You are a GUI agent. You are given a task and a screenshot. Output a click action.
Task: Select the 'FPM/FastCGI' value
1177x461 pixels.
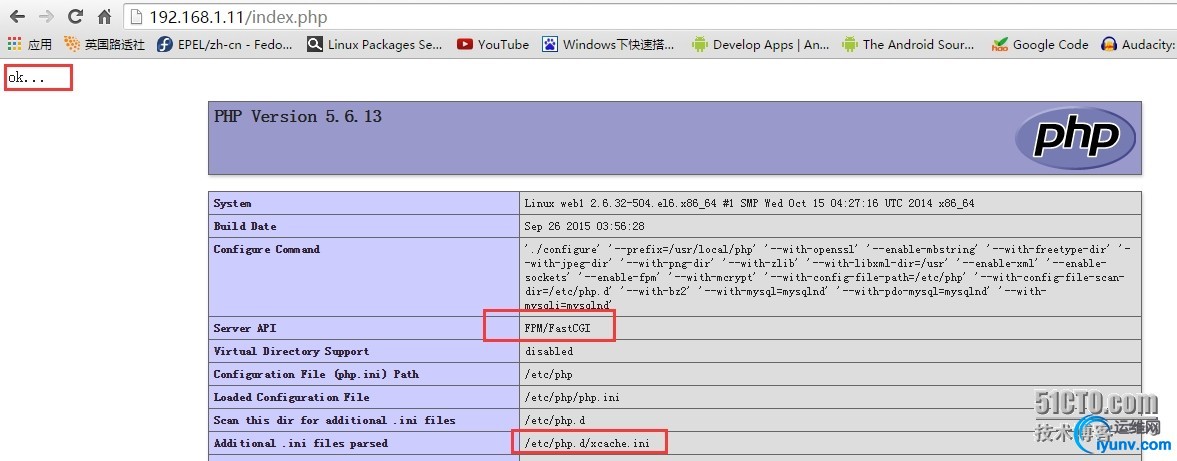point(559,329)
